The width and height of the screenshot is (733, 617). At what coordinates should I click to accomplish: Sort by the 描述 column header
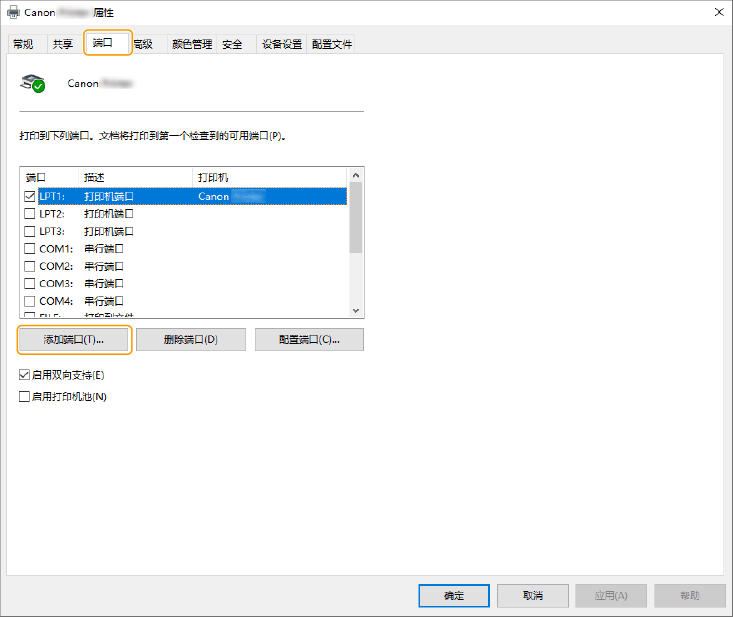pos(134,177)
